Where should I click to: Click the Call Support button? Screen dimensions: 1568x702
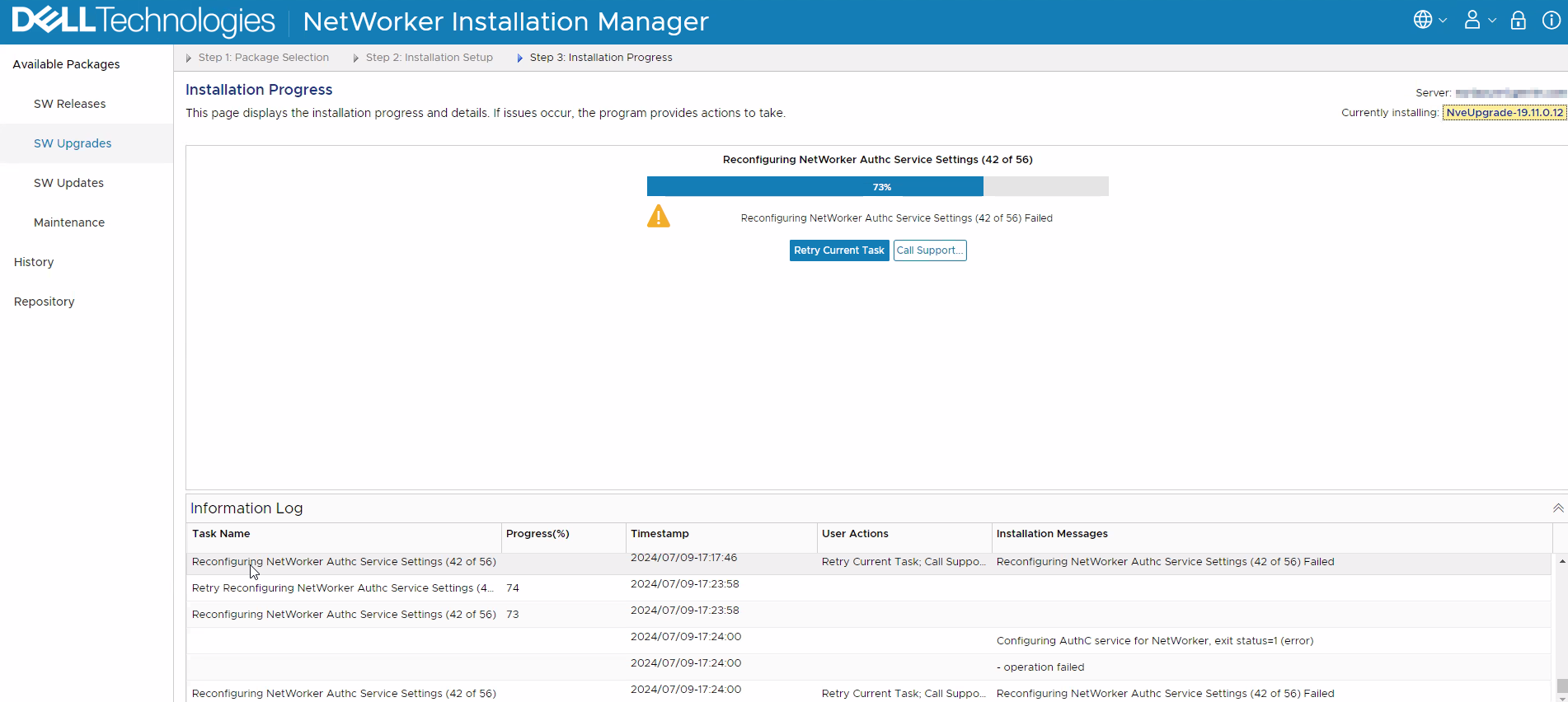[929, 250]
